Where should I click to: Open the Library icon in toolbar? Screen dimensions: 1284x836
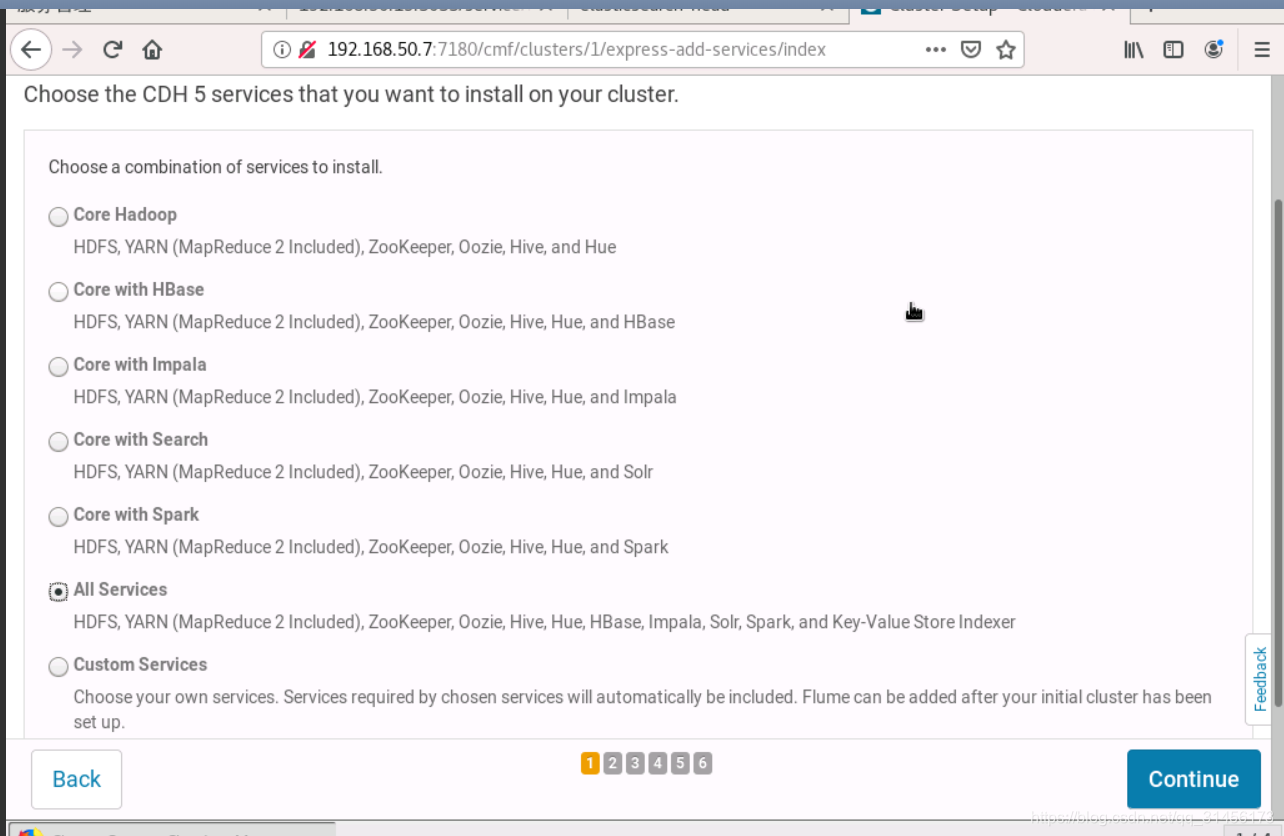tap(1133, 49)
